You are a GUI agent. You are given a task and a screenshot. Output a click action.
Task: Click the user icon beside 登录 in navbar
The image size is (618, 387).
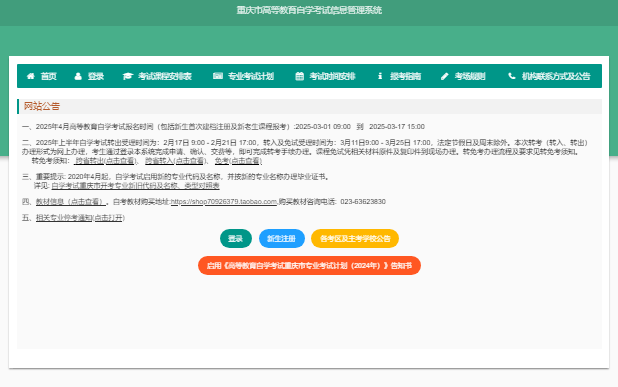point(78,76)
